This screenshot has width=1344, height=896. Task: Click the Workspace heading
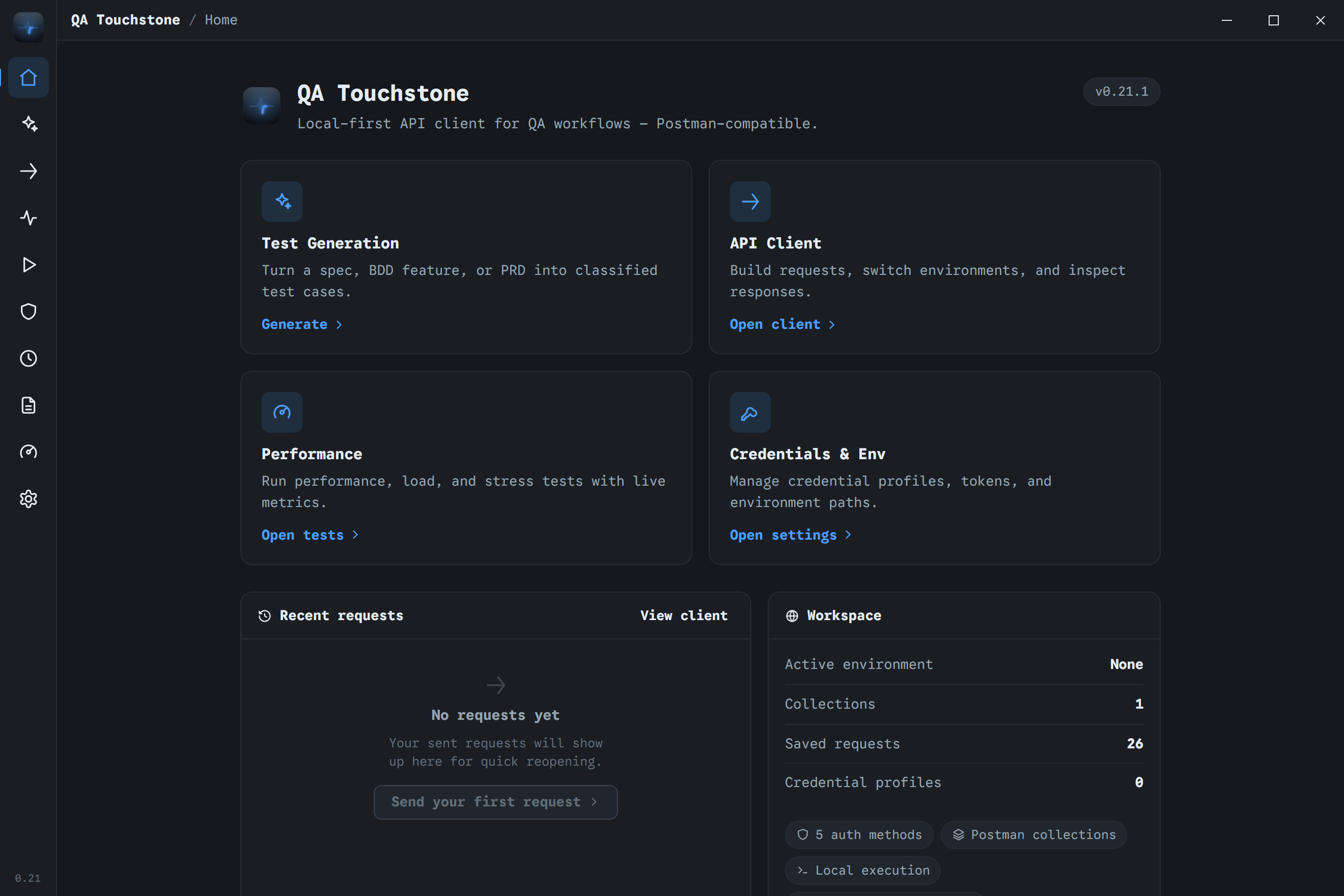click(844, 615)
